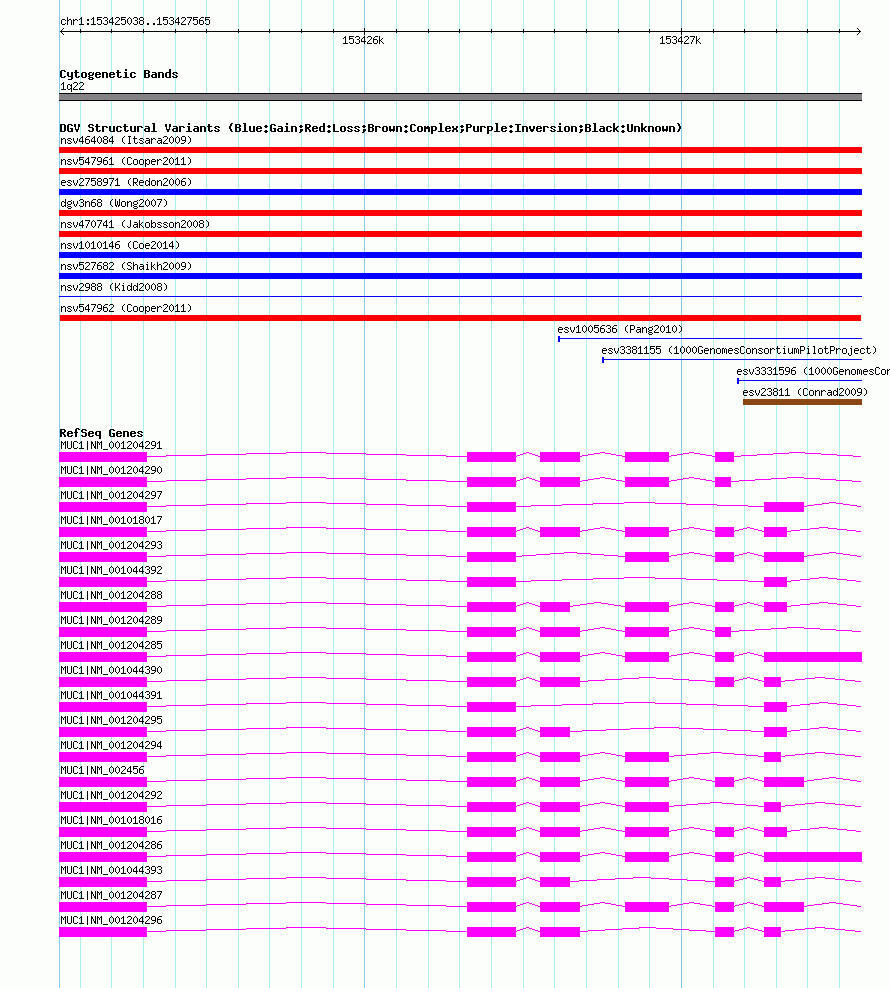Open variant dgv3n68 (Wong2007) label
Viewport: 890px width, 988px height.
click(x=114, y=203)
